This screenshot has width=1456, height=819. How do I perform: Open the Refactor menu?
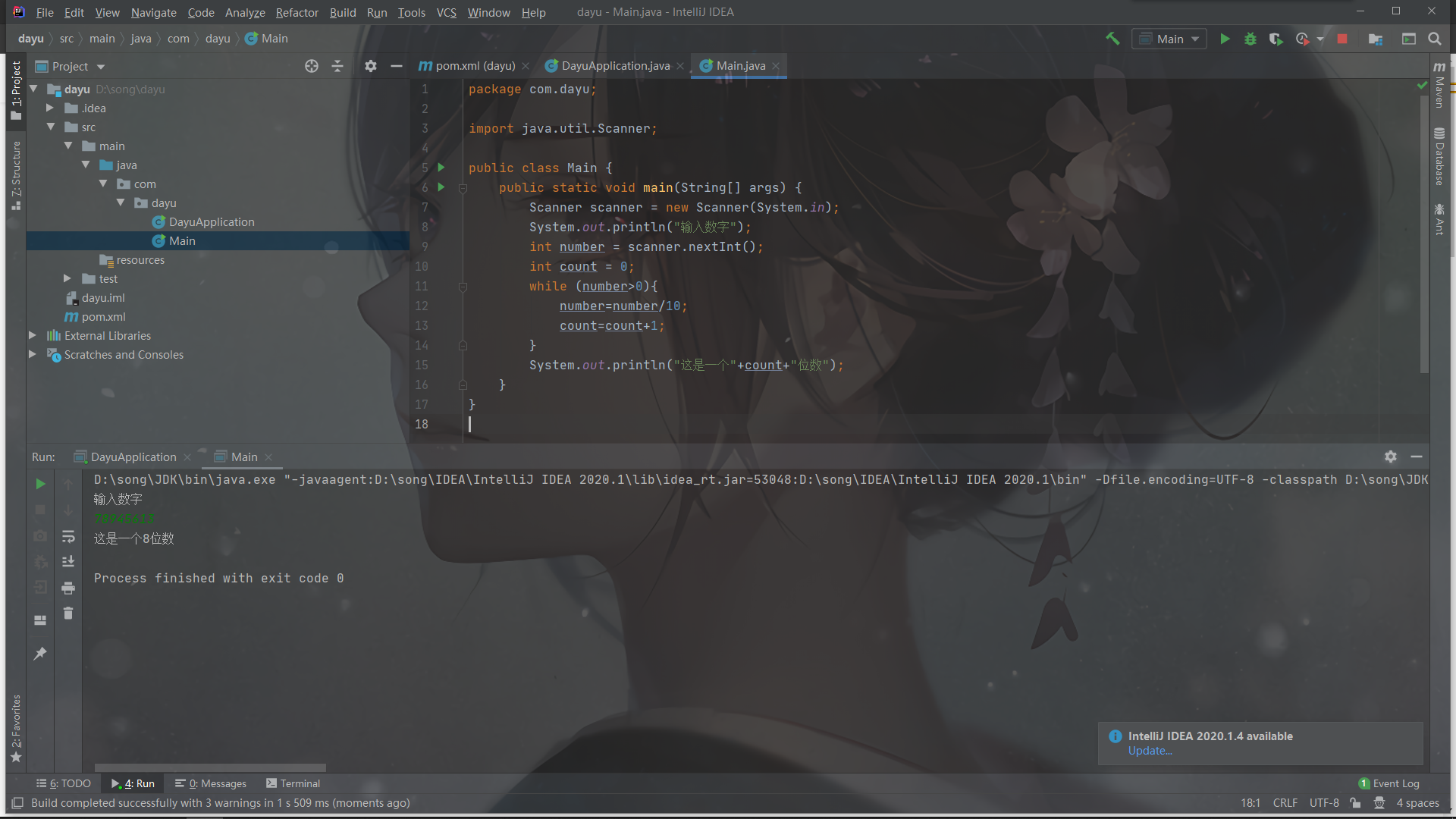pyautogui.click(x=297, y=12)
